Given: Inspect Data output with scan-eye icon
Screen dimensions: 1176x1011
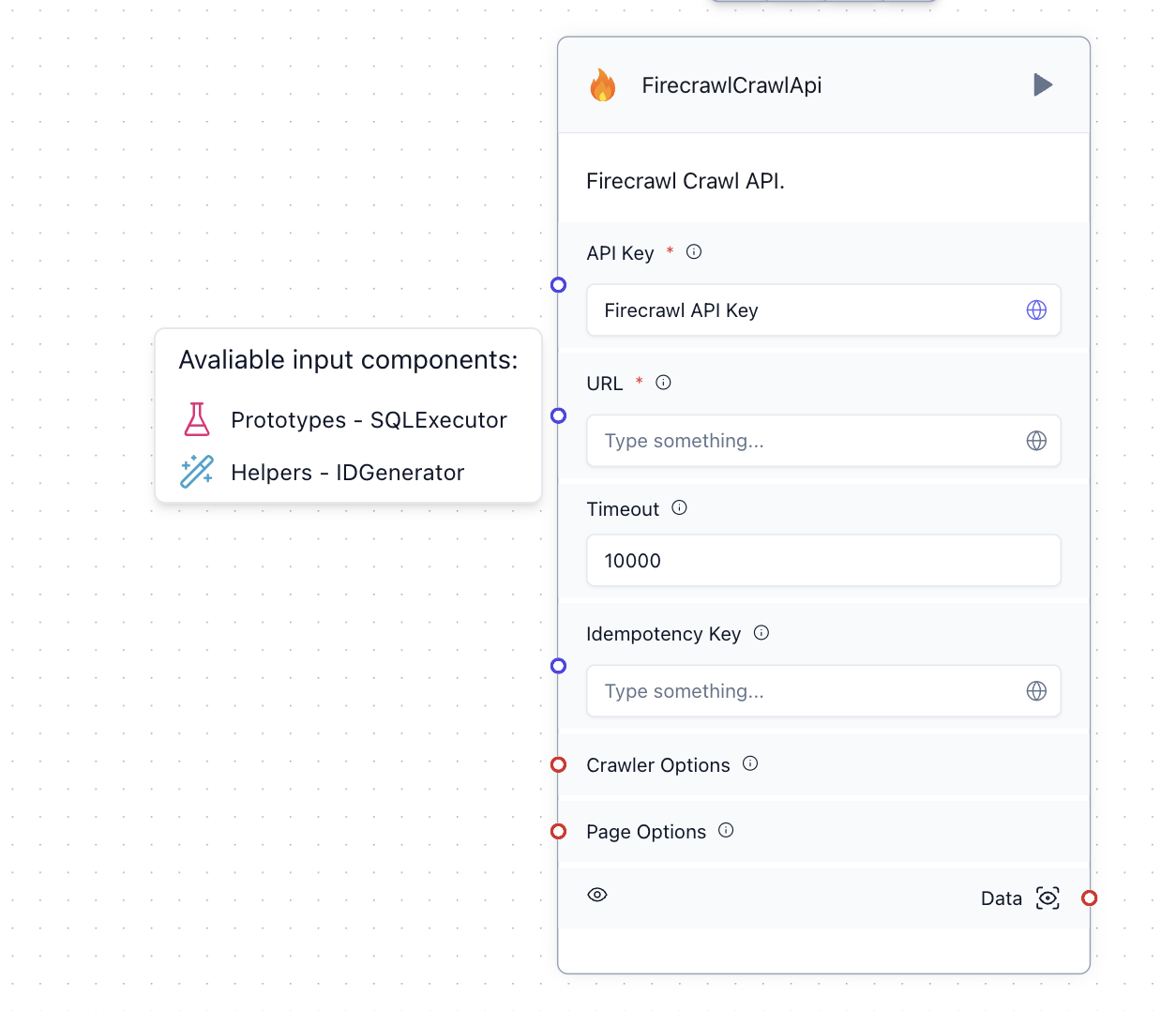Looking at the screenshot, I should pyautogui.click(x=1048, y=898).
